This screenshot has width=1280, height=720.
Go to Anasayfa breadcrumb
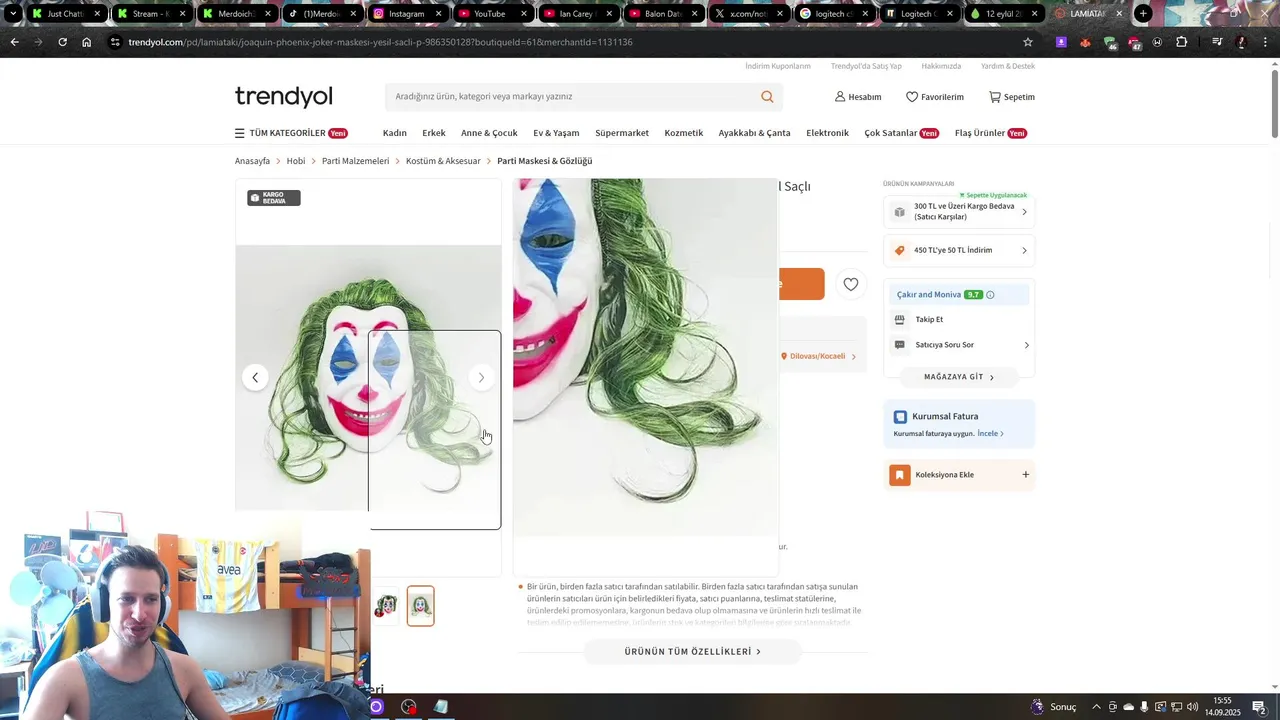[252, 161]
